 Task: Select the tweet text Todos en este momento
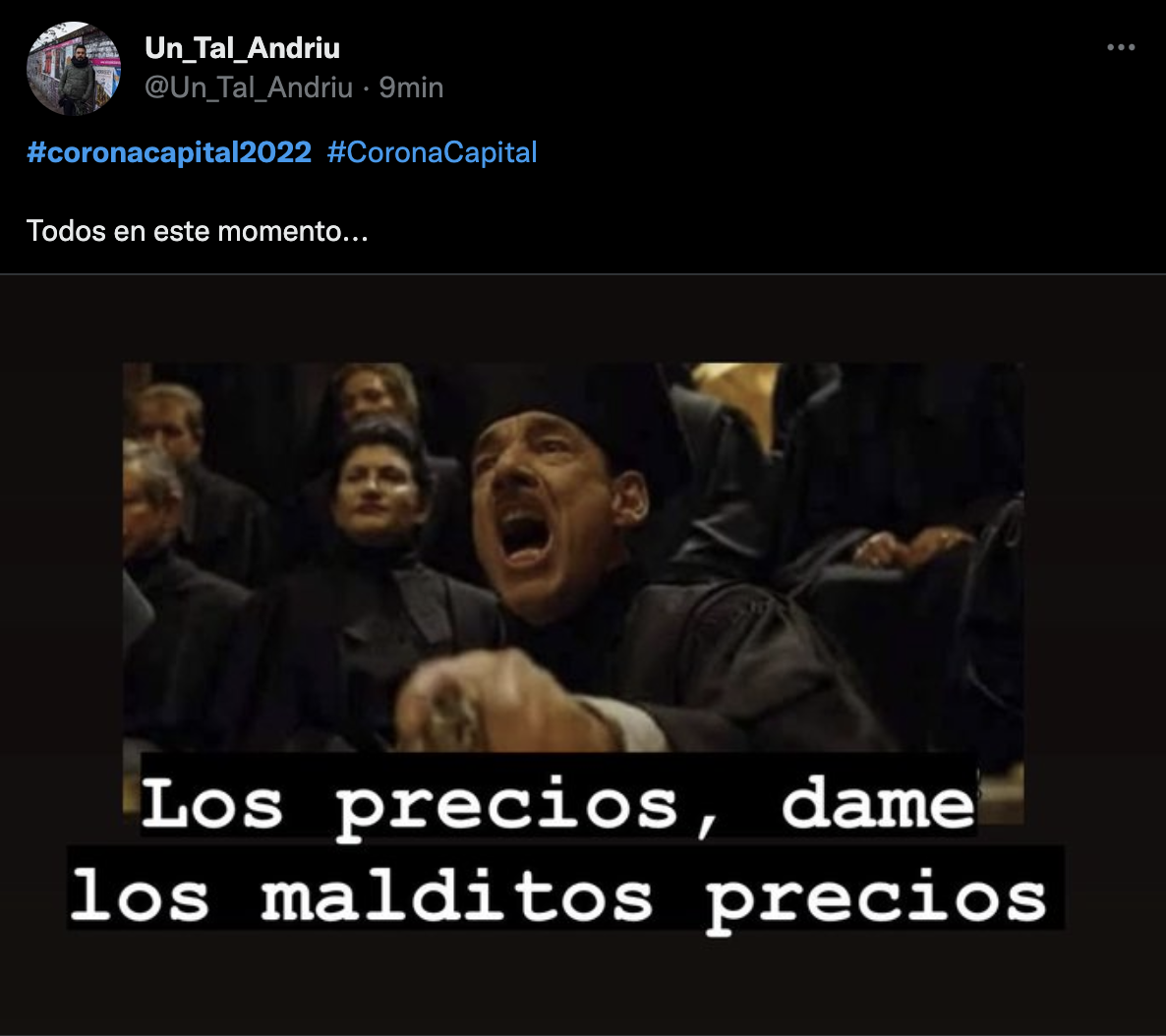click(197, 231)
